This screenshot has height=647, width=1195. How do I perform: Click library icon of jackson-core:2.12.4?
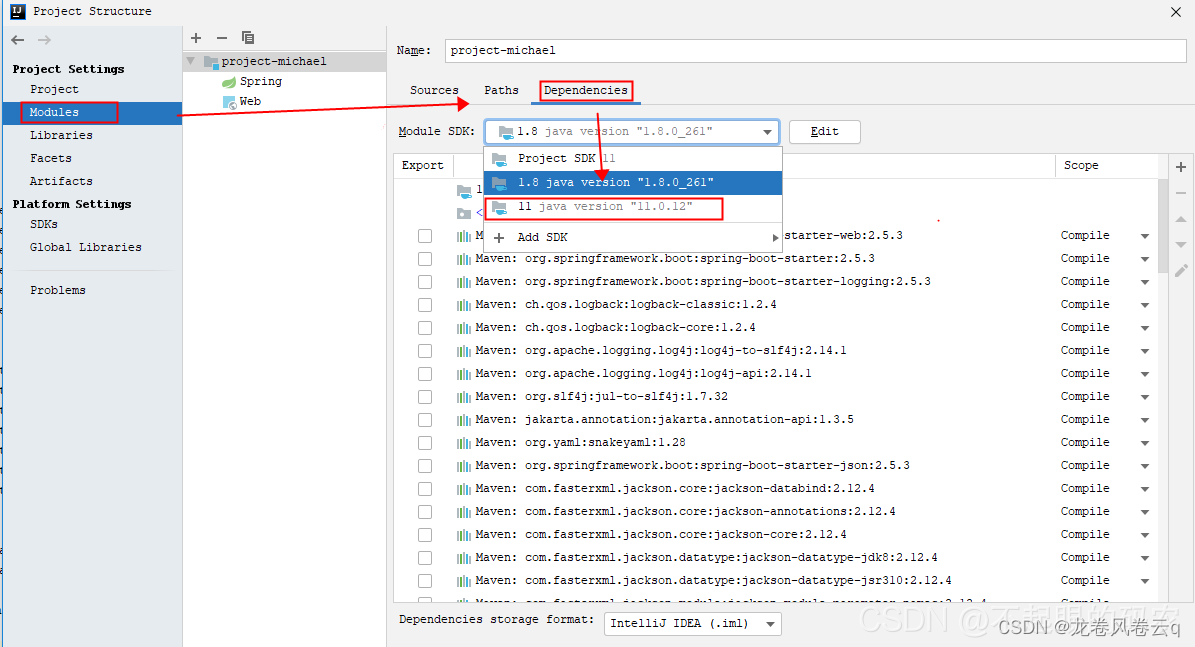click(x=463, y=535)
